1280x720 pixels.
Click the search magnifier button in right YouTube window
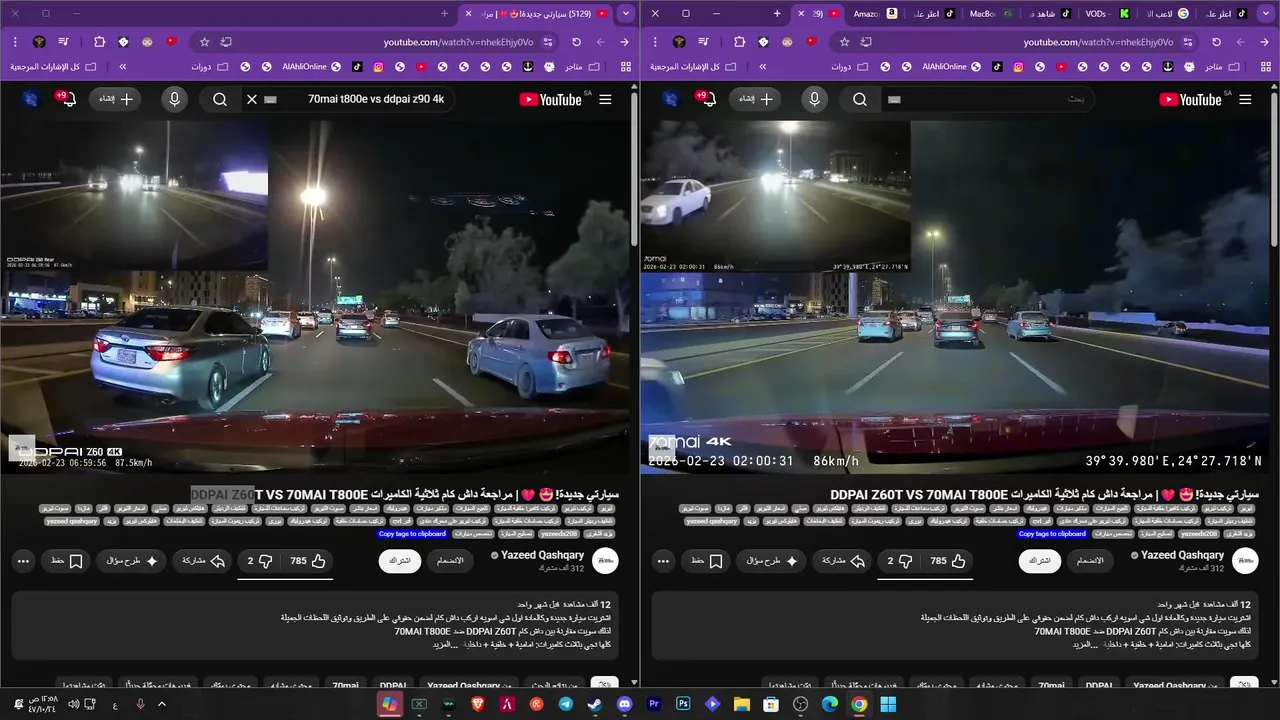[x=860, y=99]
